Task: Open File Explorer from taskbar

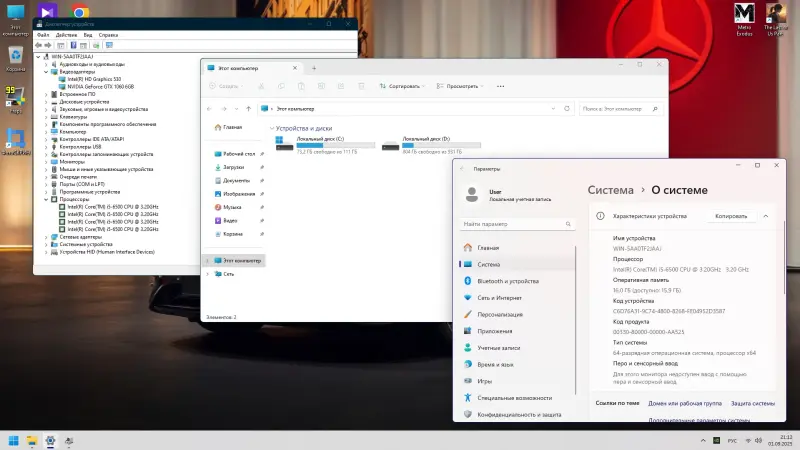Action: pyautogui.click(x=32, y=440)
